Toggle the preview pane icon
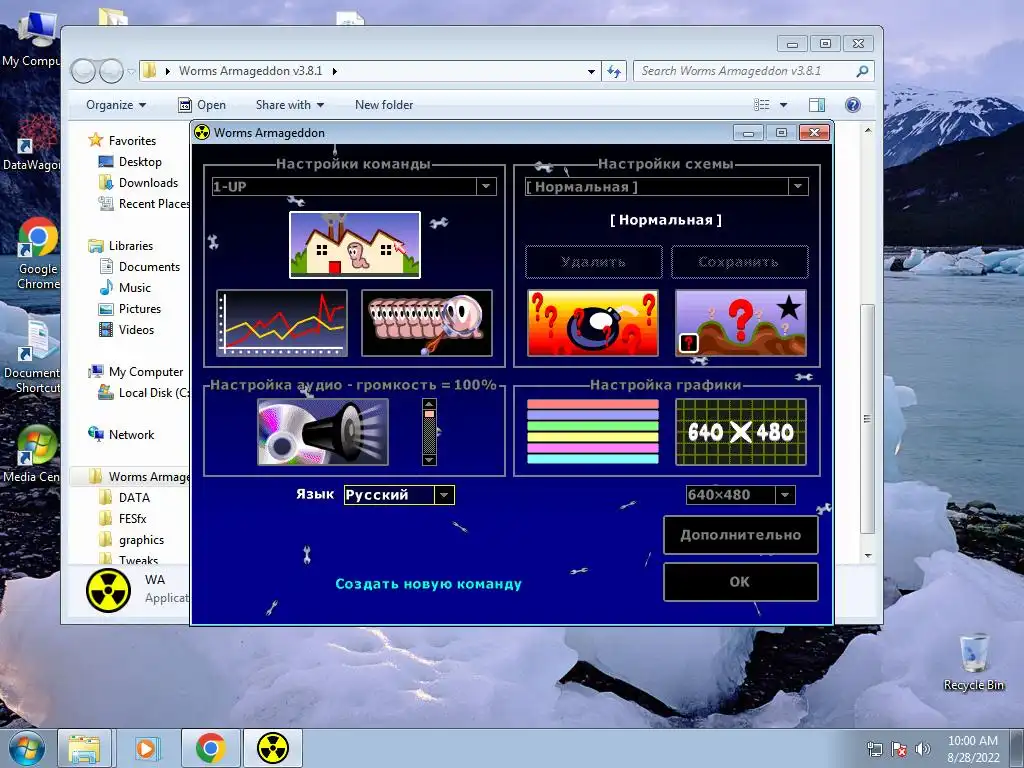 pyautogui.click(x=817, y=104)
